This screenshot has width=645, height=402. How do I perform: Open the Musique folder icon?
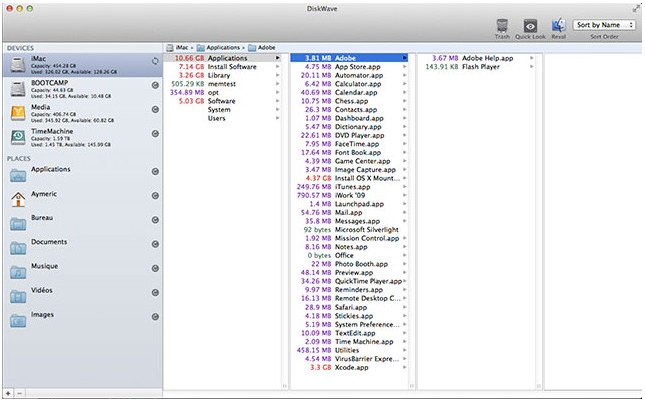[x=18, y=272]
